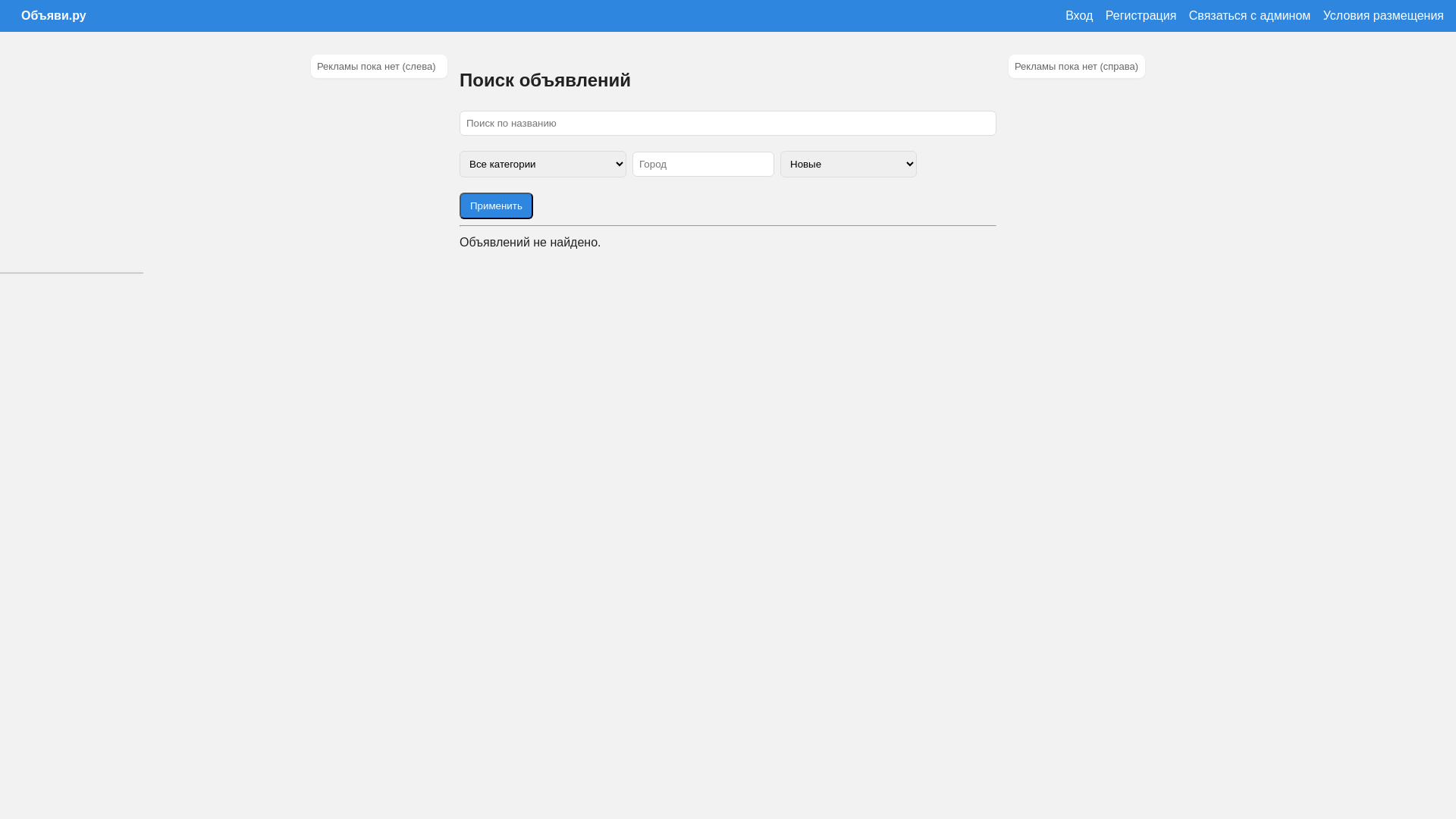Click the Поиск объявлений heading
Screen dimensions: 1456x819
[544, 80]
